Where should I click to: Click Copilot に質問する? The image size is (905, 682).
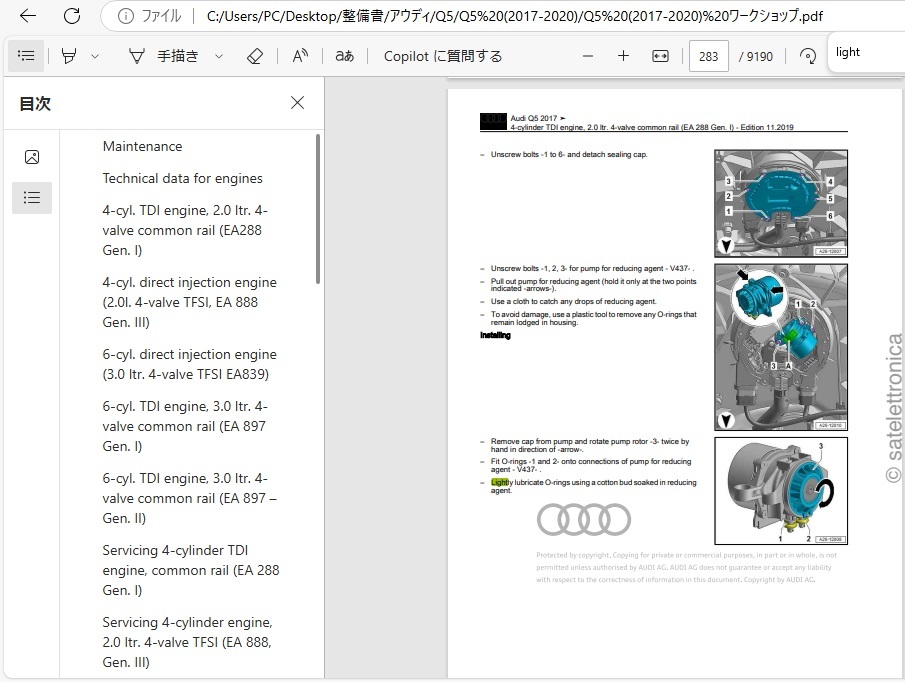tap(443, 56)
